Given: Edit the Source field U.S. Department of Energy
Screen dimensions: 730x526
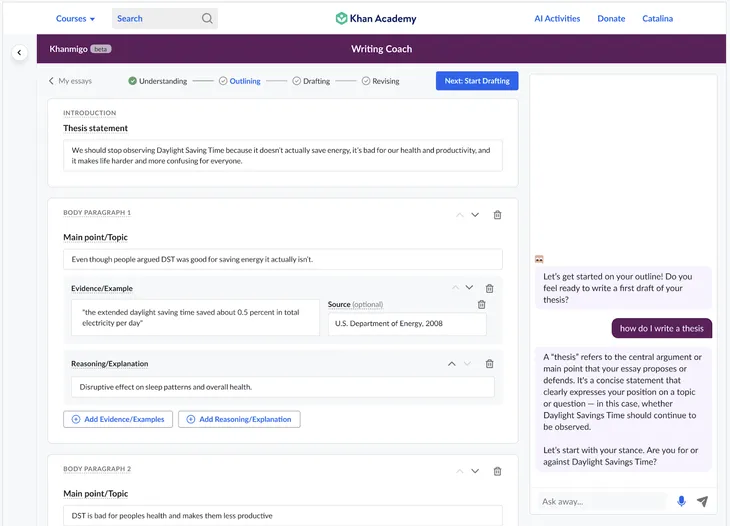Looking at the screenshot, I should [x=407, y=324].
